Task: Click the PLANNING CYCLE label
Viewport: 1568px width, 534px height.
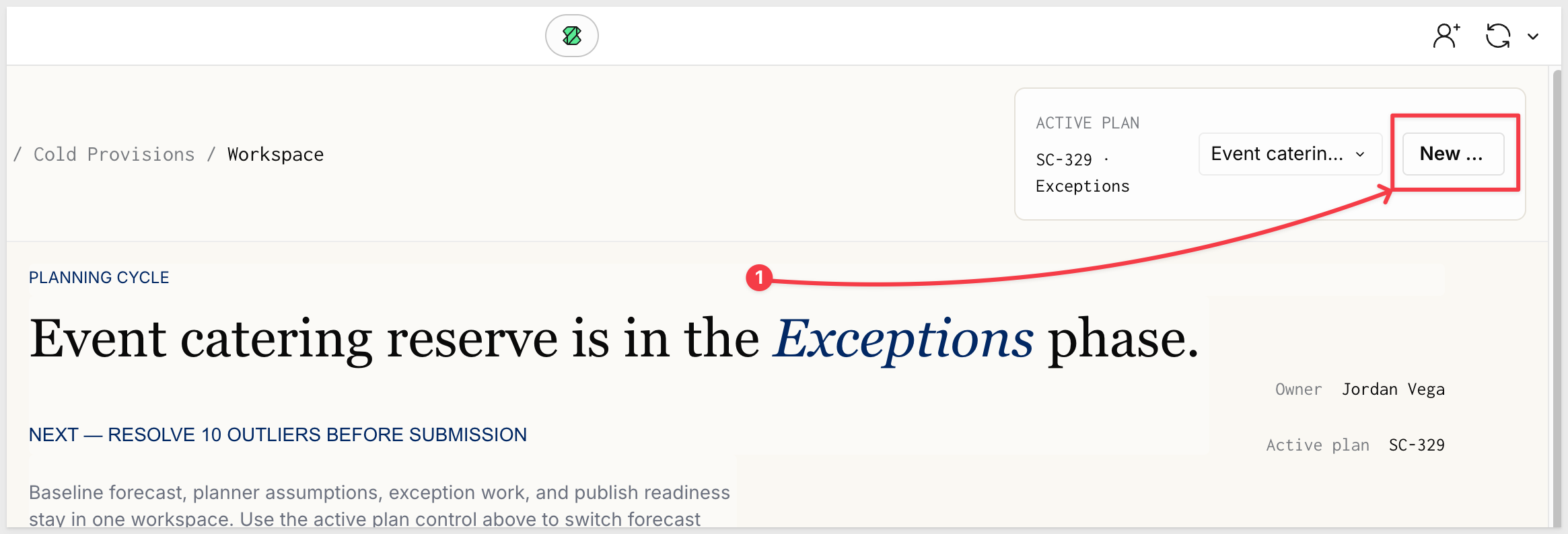Action: click(99, 278)
